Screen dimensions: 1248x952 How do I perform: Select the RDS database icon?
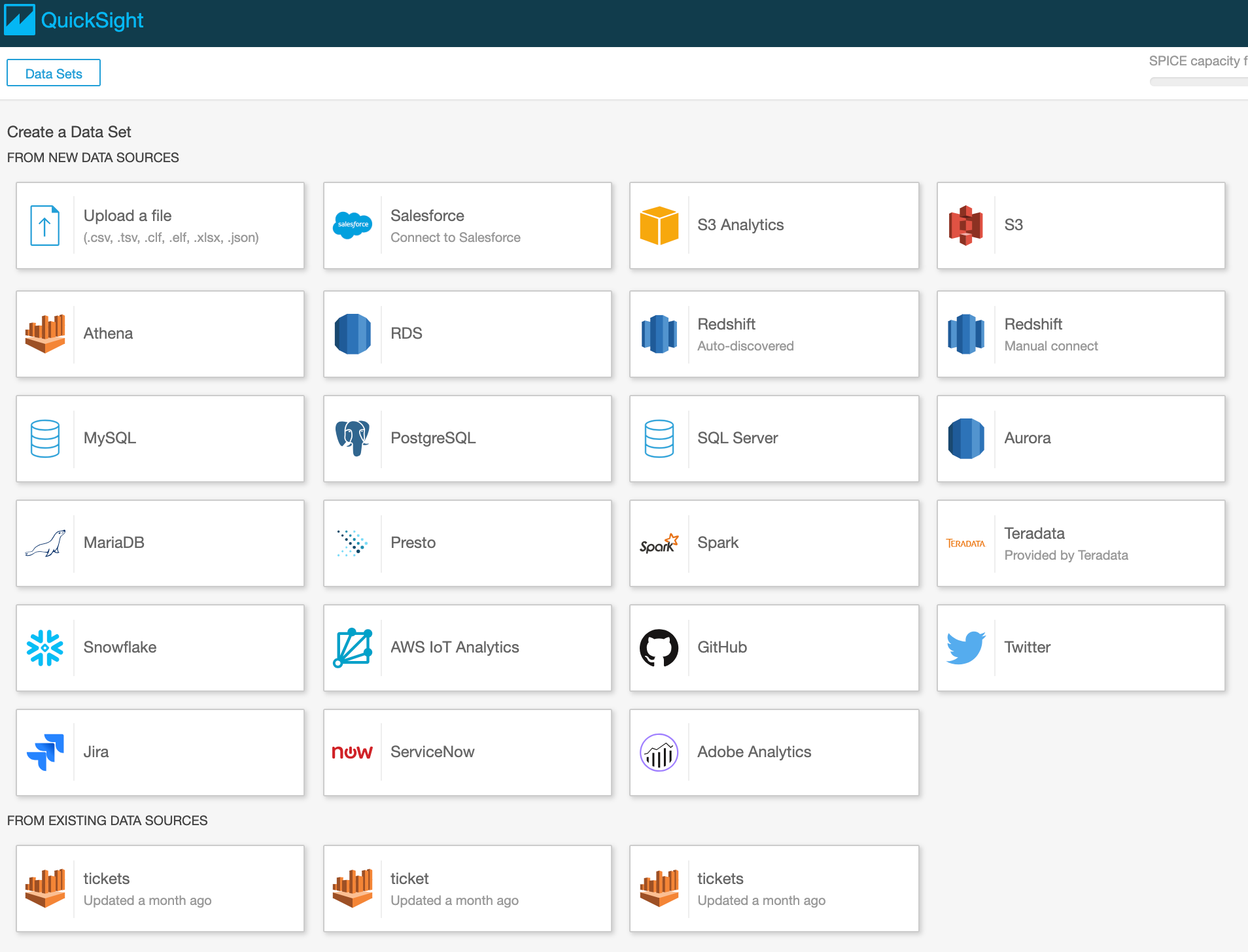(353, 334)
